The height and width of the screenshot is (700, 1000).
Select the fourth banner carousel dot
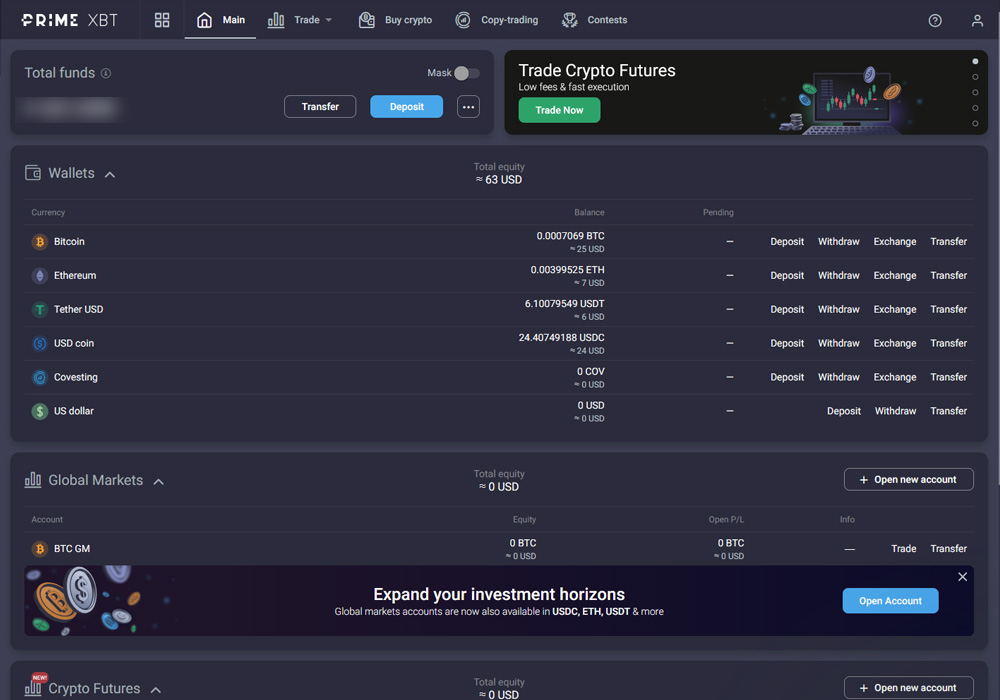pyautogui.click(x=975, y=108)
